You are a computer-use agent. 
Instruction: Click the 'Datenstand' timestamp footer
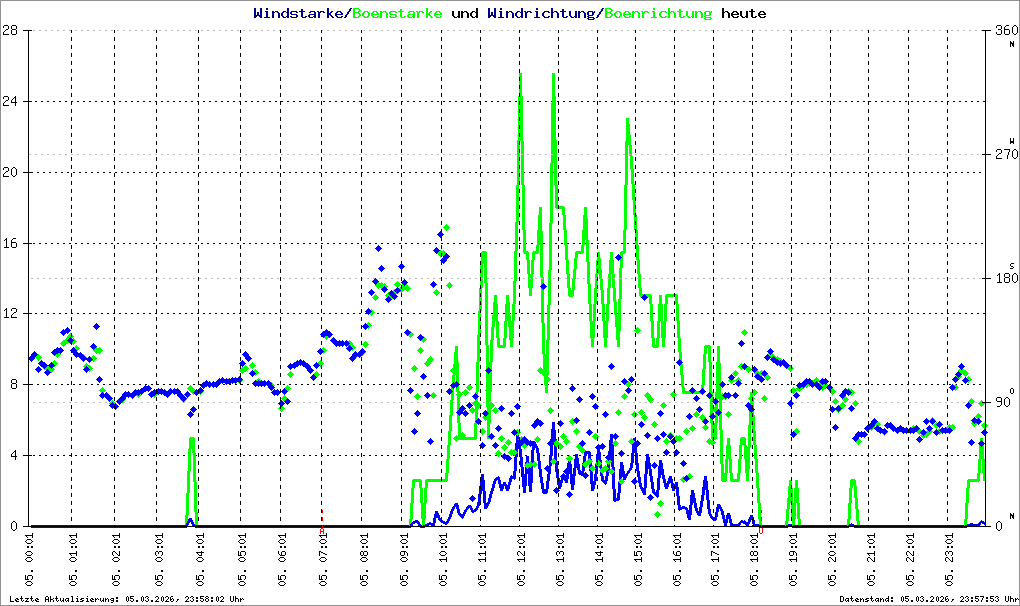click(928, 599)
